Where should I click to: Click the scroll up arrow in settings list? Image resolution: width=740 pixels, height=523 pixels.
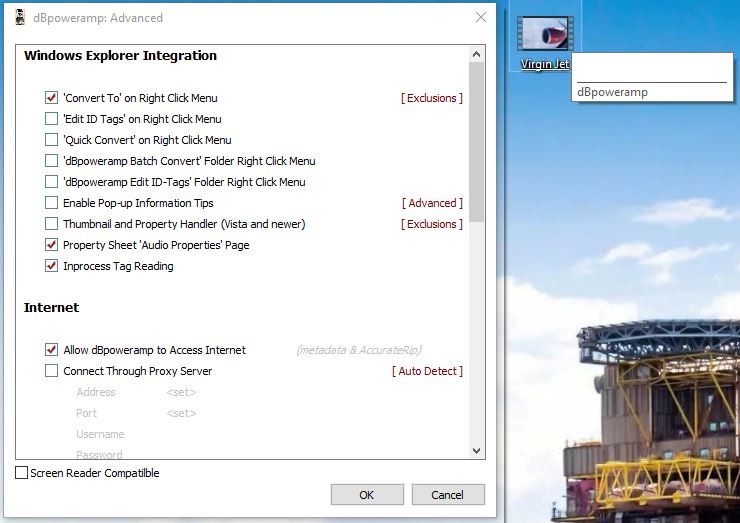[477, 55]
